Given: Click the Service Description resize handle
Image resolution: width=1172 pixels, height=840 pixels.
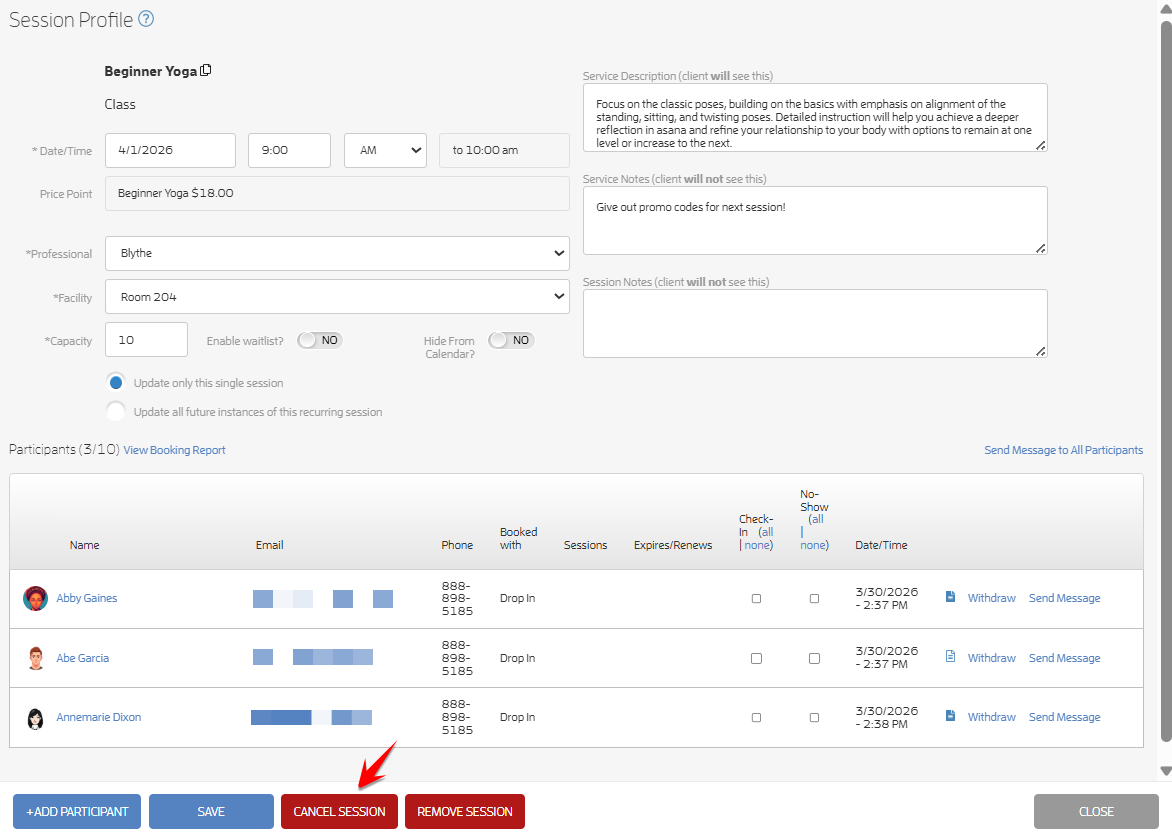Looking at the screenshot, I should pyautogui.click(x=1040, y=145).
